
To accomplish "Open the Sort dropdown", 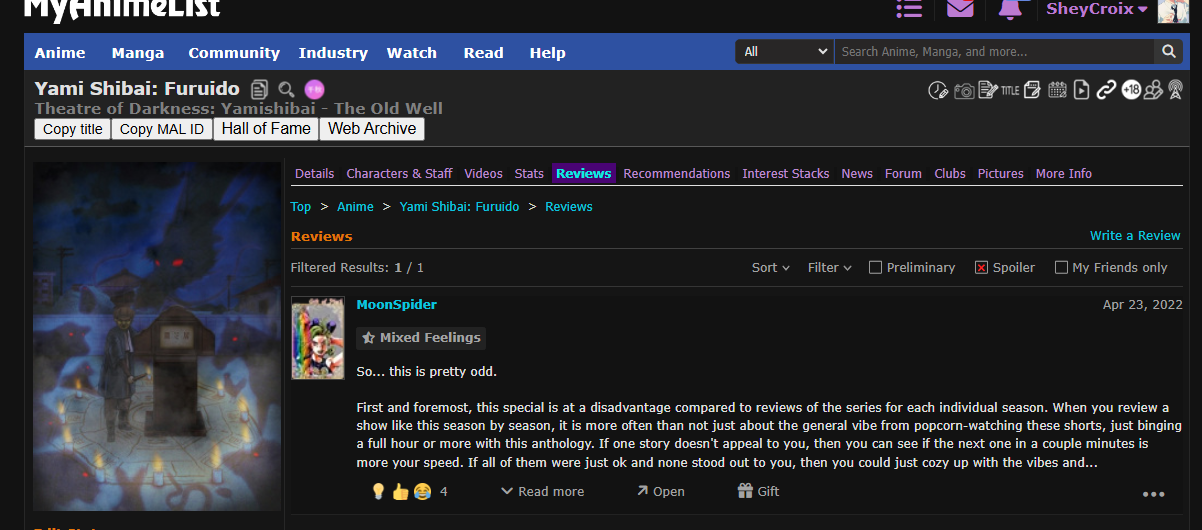I will 771,268.
